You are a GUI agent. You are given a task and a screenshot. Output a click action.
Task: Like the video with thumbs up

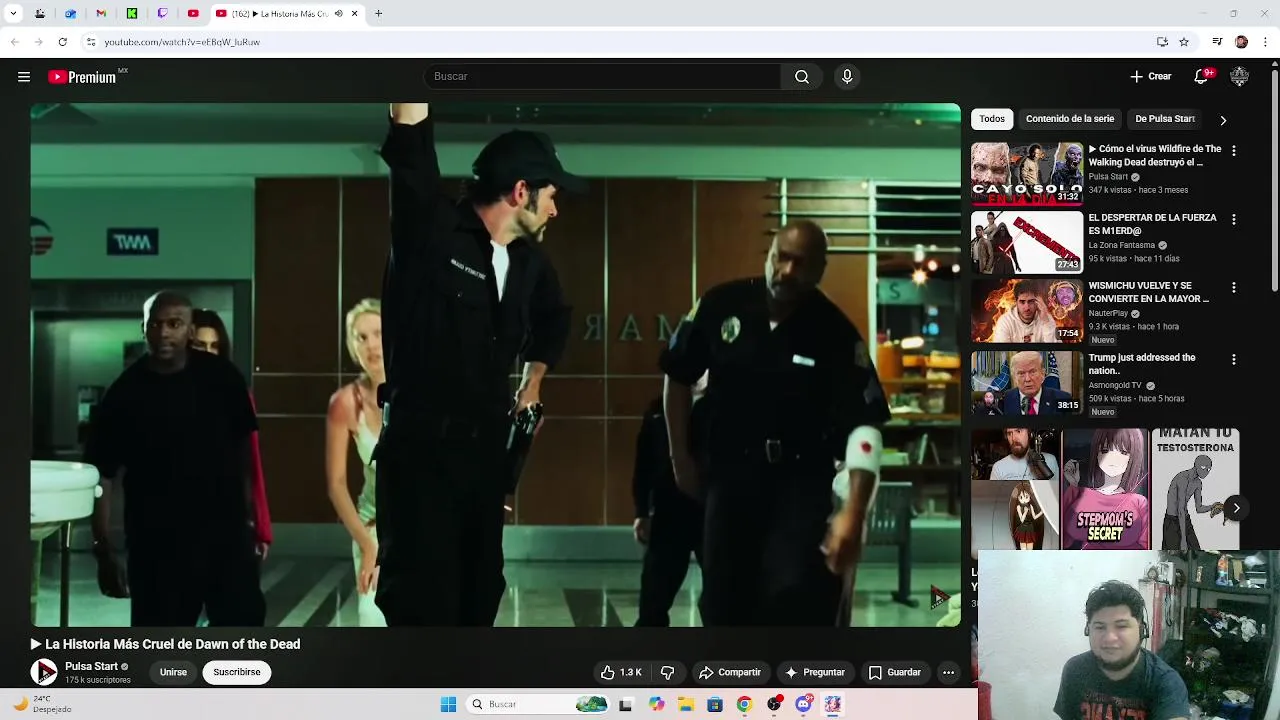tap(621, 673)
